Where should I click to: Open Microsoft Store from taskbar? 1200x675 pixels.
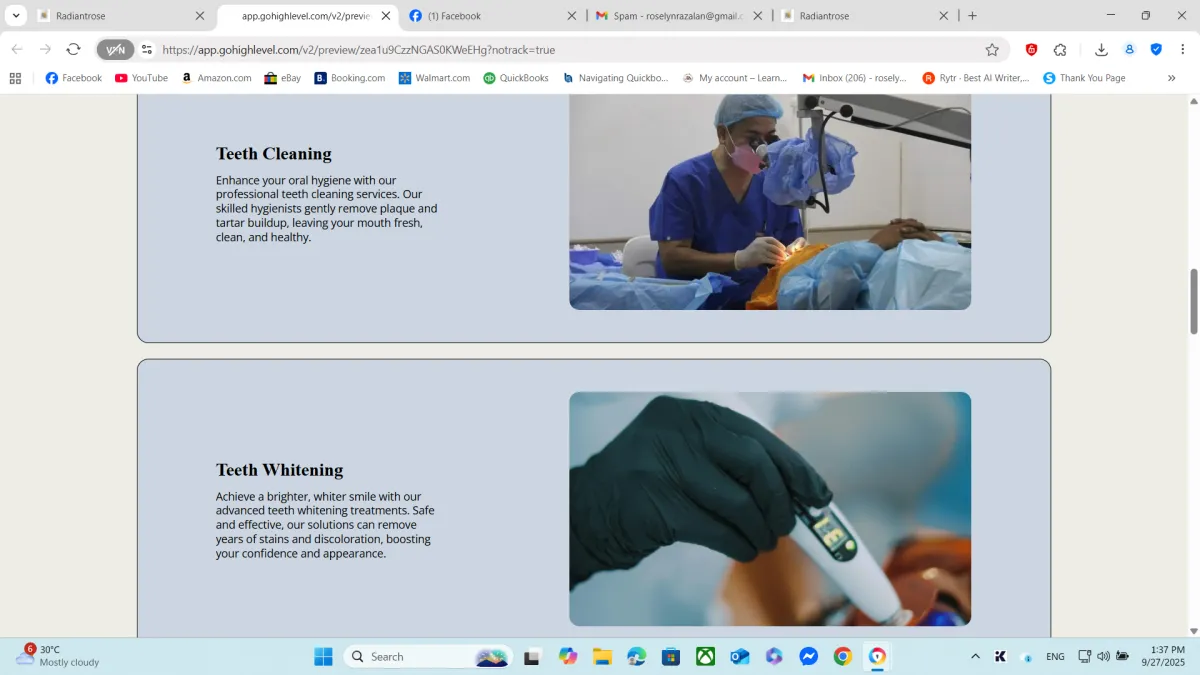click(x=671, y=656)
